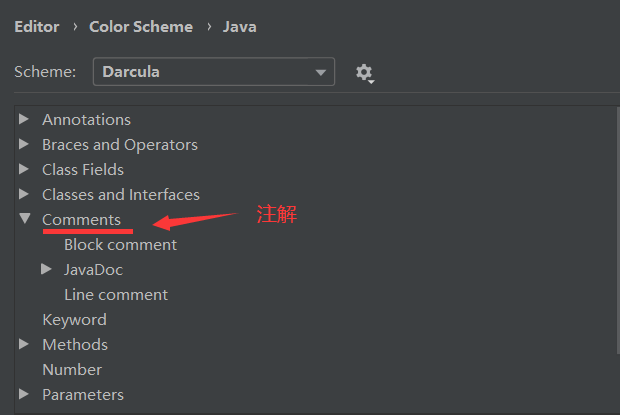Select Block comment item
The width and height of the screenshot is (620, 415).
tap(120, 244)
